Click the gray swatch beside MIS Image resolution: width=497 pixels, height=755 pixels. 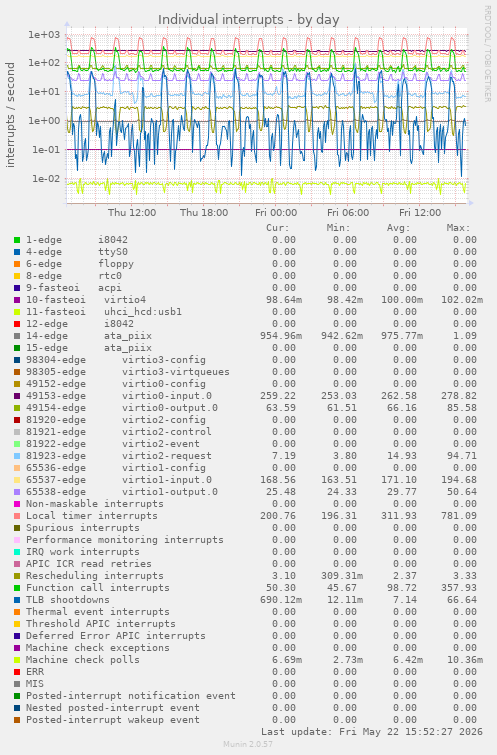(17, 684)
